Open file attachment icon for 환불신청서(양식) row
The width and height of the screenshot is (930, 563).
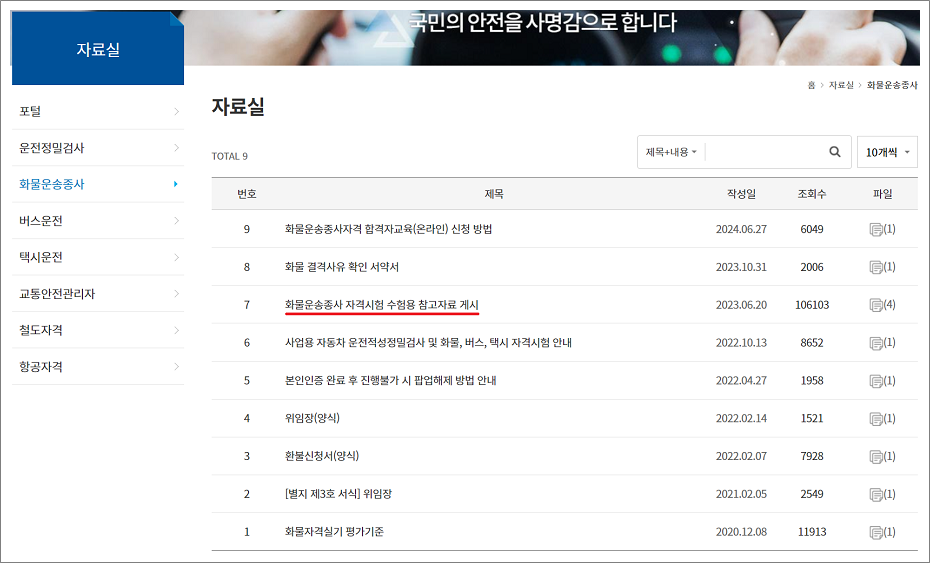tap(876, 457)
